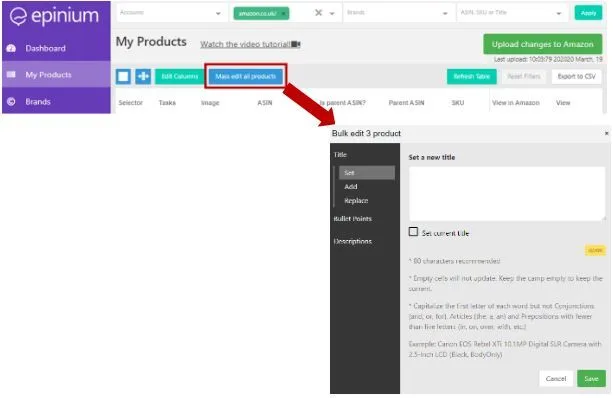Click the Brands sidebar icon
Screen dimensions: 613x398
coord(11,102)
